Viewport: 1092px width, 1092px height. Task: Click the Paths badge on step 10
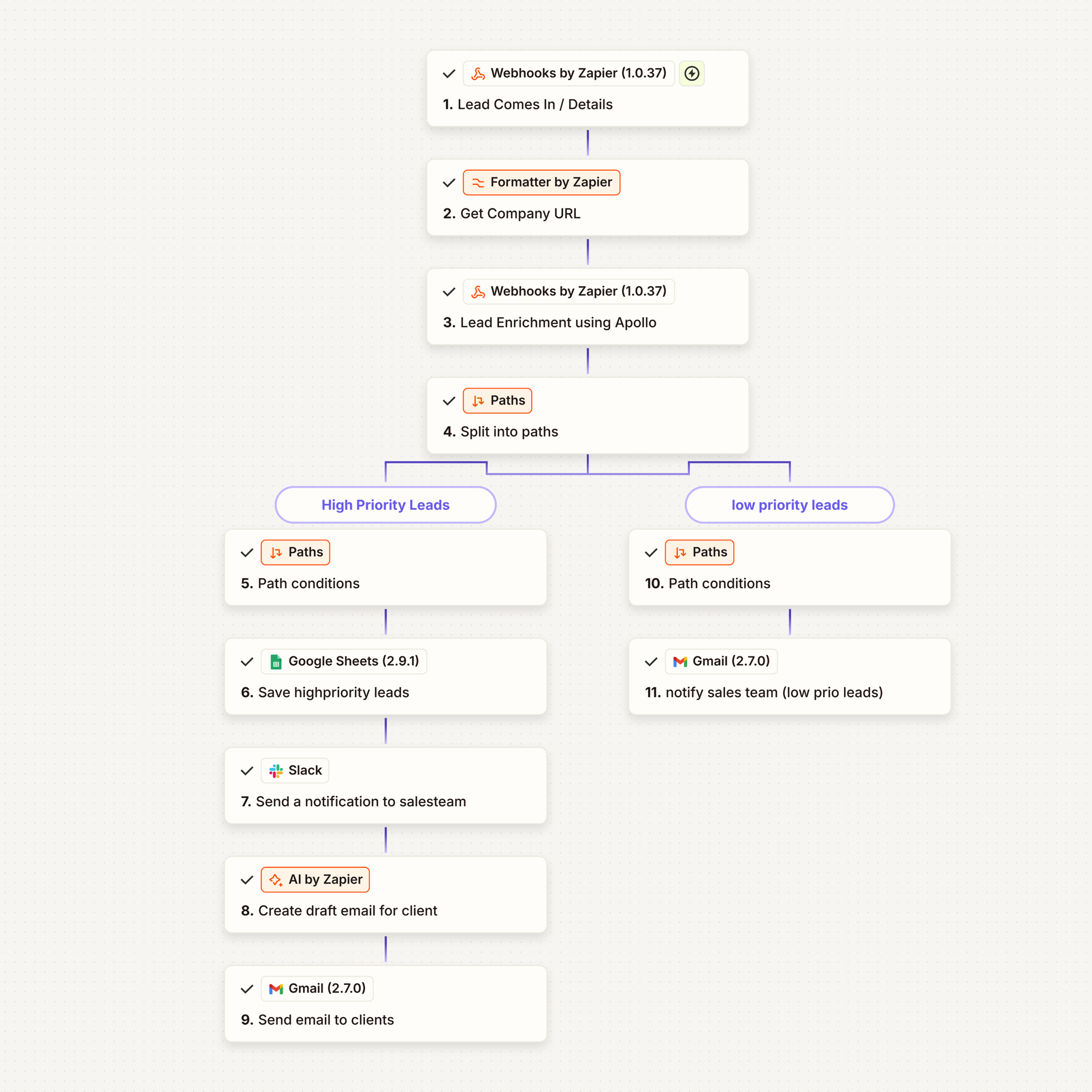click(699, 552)
